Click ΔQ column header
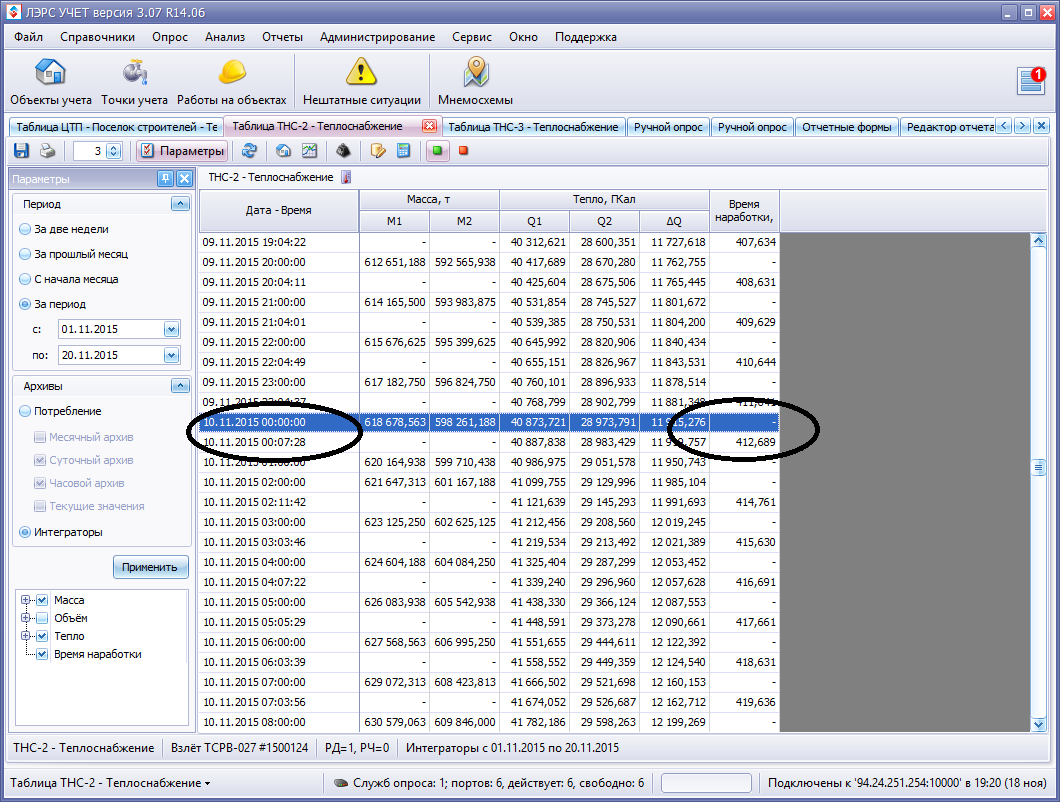 tap(673, 221)
